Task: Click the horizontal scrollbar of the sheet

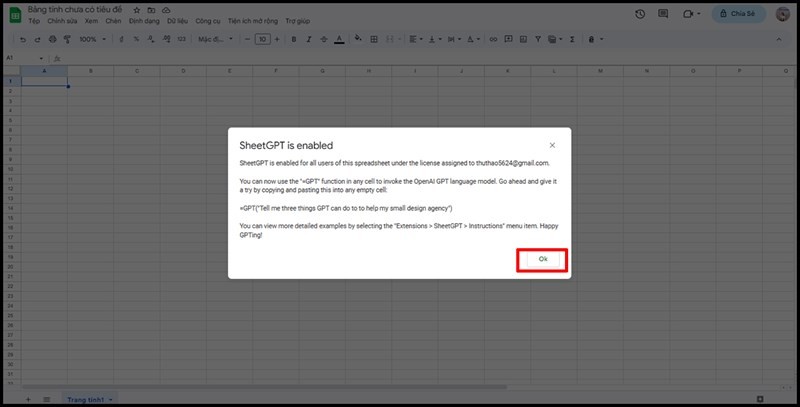Action: [x=264, y=387]
